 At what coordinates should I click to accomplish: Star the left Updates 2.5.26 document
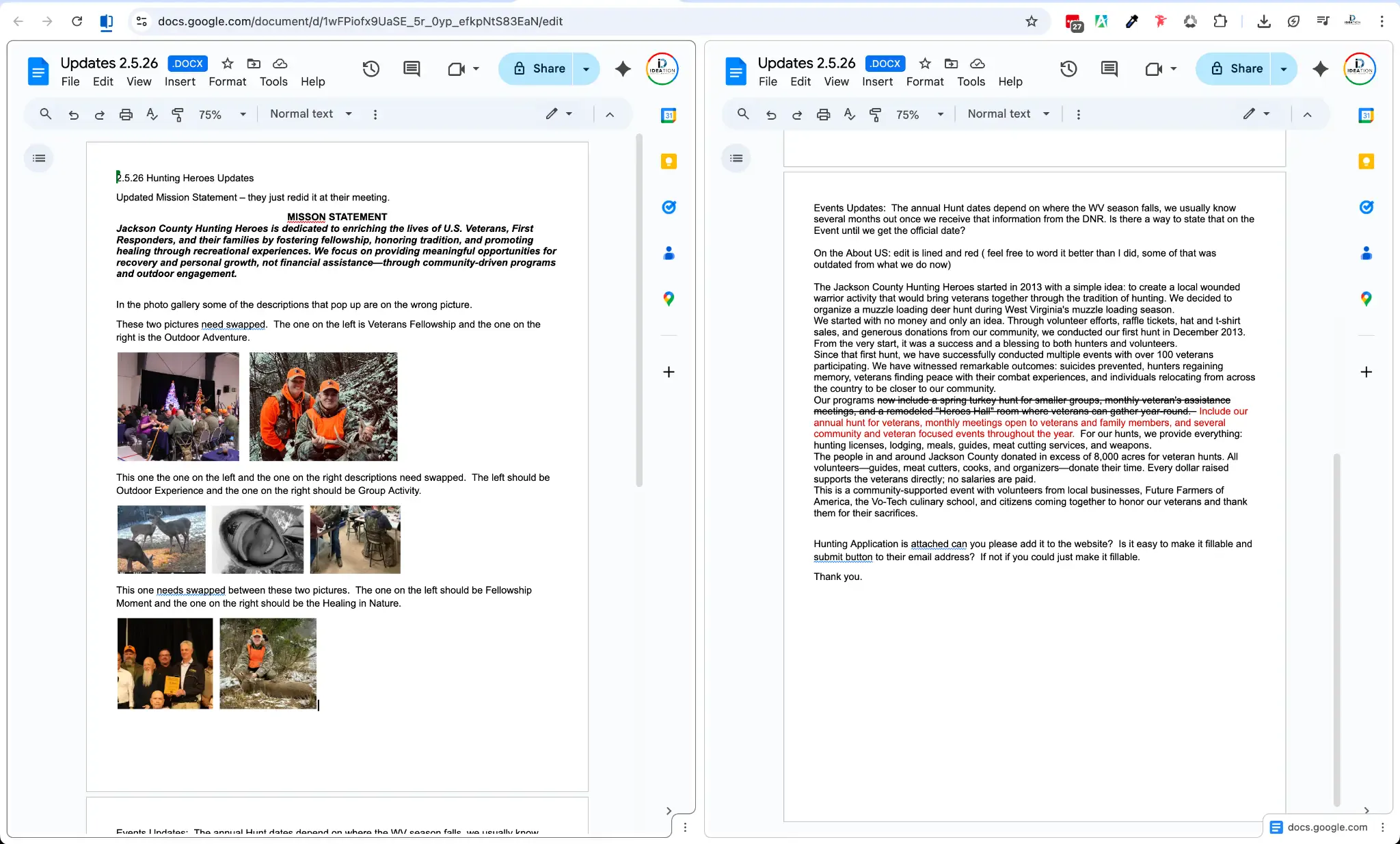tap(228, 64)
